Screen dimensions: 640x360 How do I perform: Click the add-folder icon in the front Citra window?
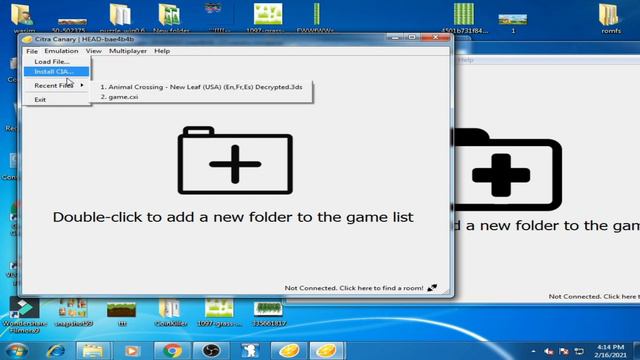pyautogui.click(x=235, y=160)
